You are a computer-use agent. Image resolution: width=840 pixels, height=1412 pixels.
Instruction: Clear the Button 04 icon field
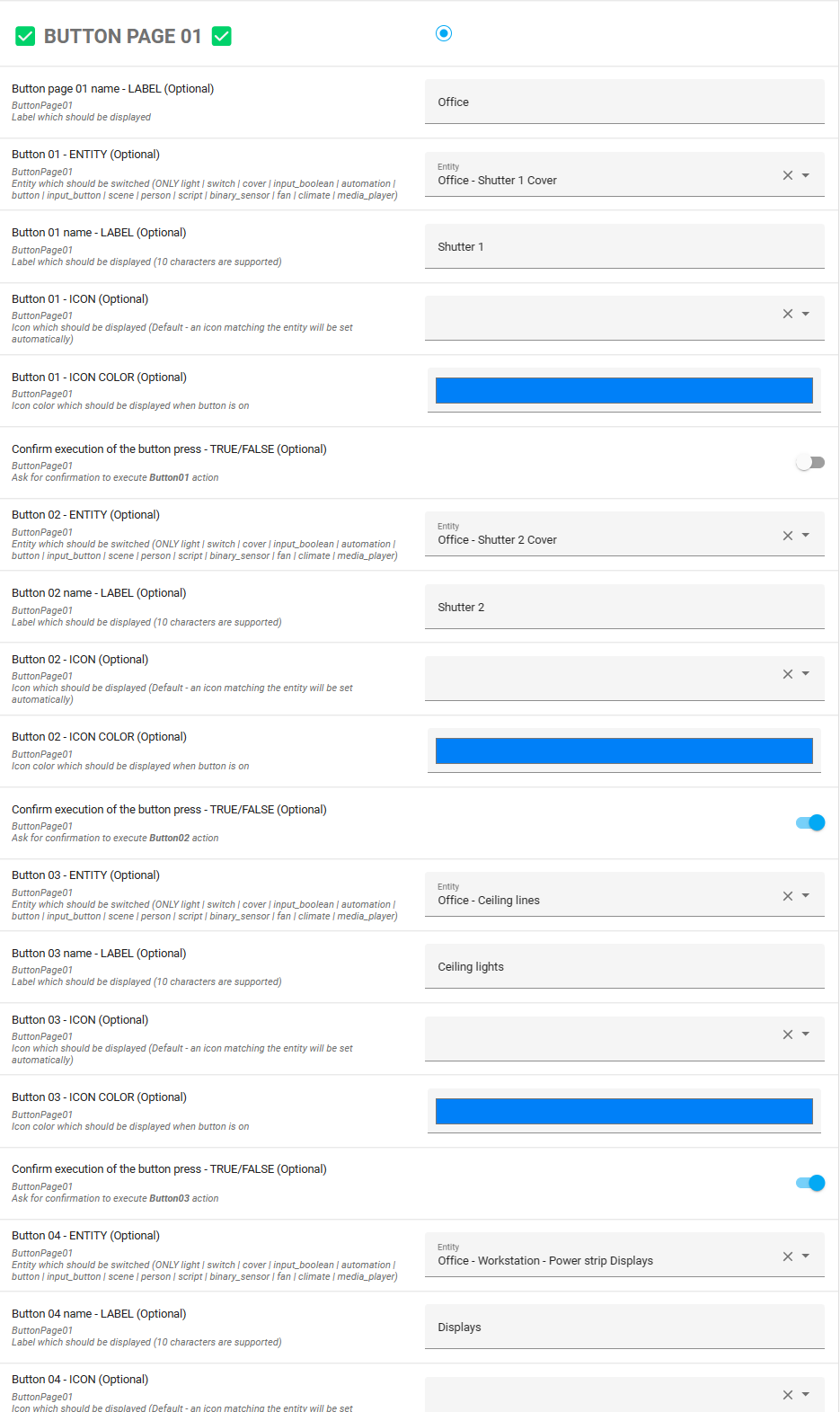click(x=788, y=1395)
